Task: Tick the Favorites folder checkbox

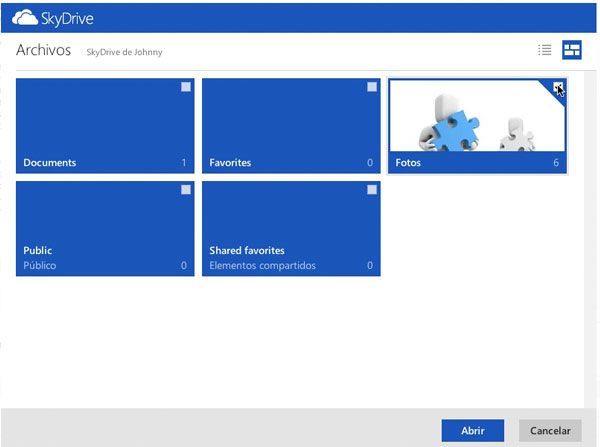Action: [x=372, y=87]
